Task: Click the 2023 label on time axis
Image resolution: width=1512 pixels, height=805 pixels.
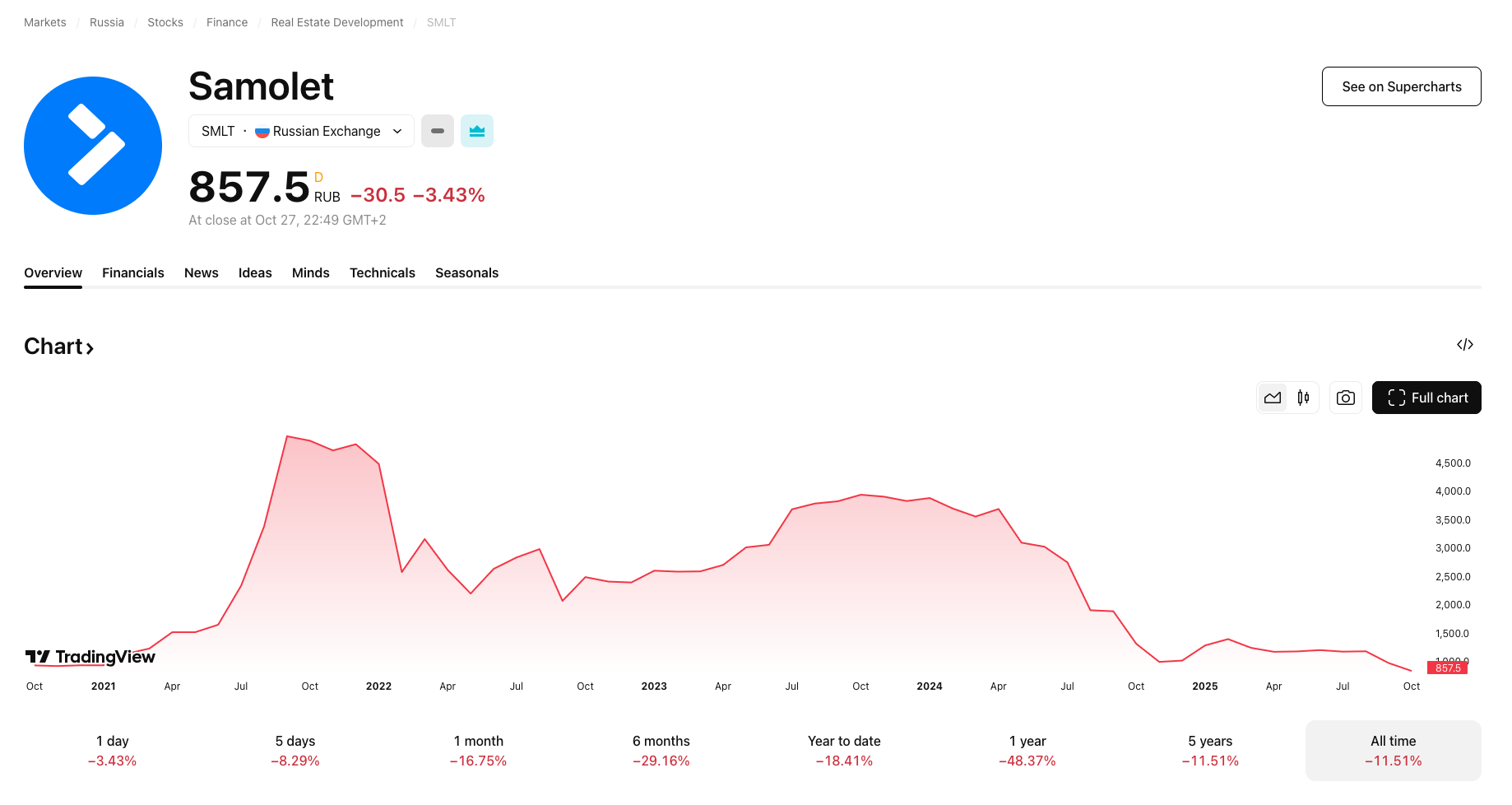Action: pos(654,686)
